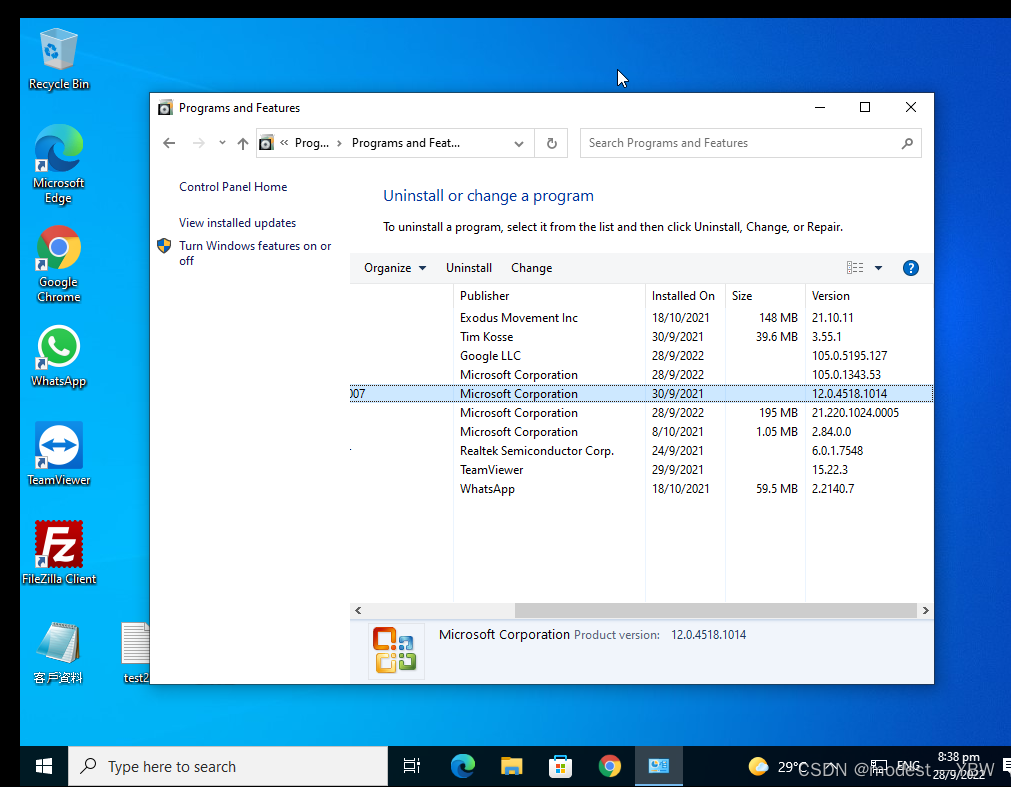1011x787 pixels.
Task: Click the Forward navigation arrow
Action: [x=199, y=143]
